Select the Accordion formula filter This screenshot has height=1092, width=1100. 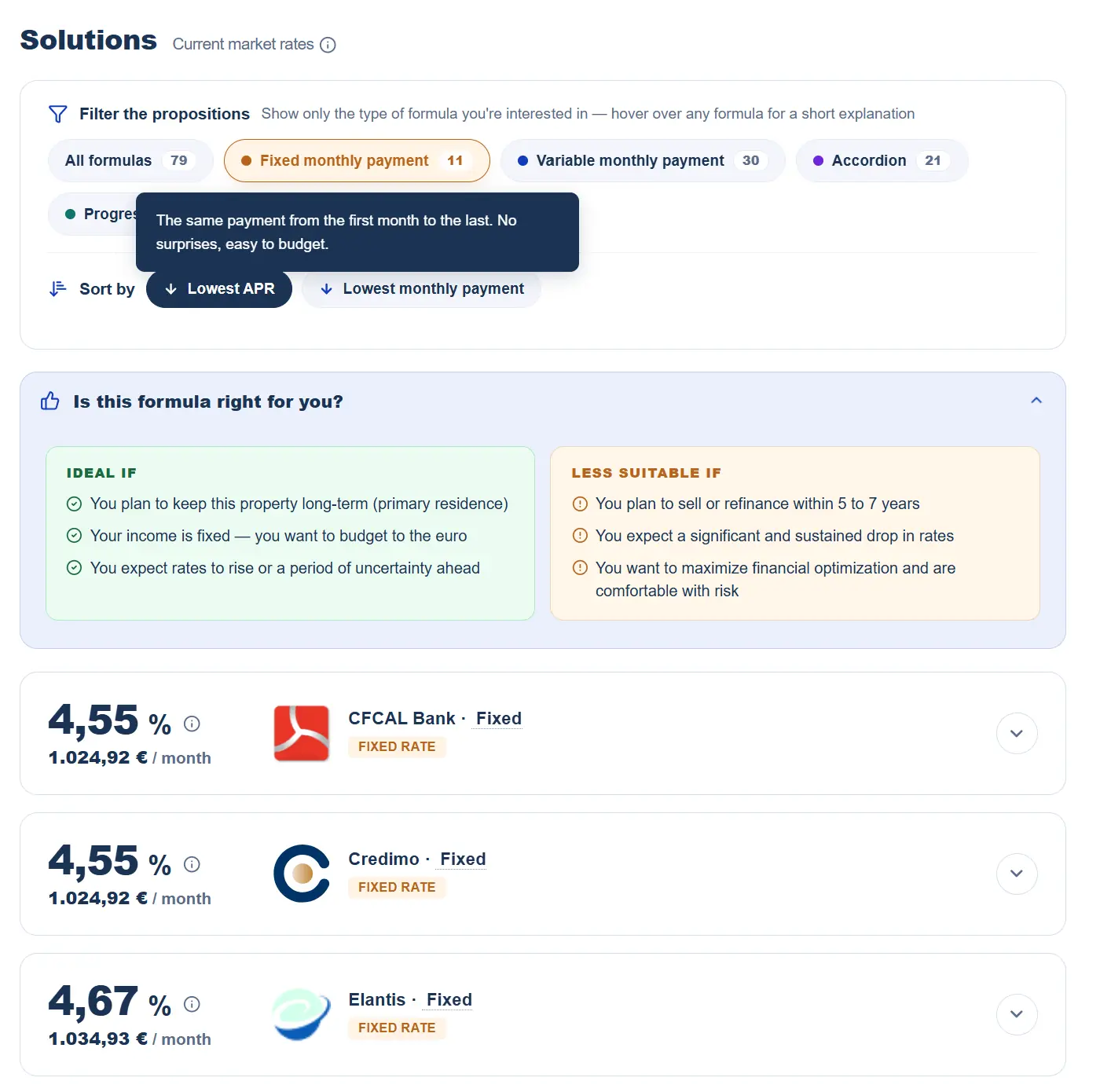(882, 160)
